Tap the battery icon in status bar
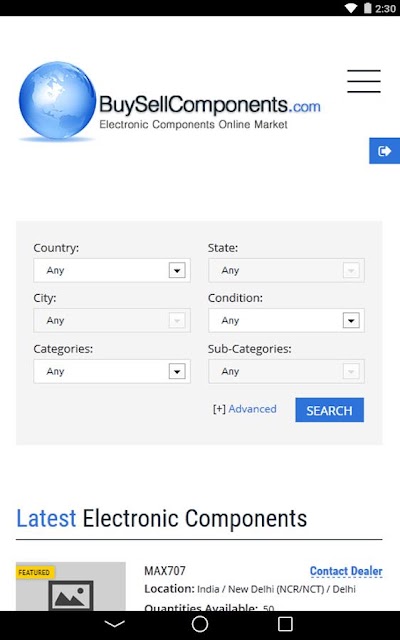Viewport: 400px width, 640px height. click(368, 8)
